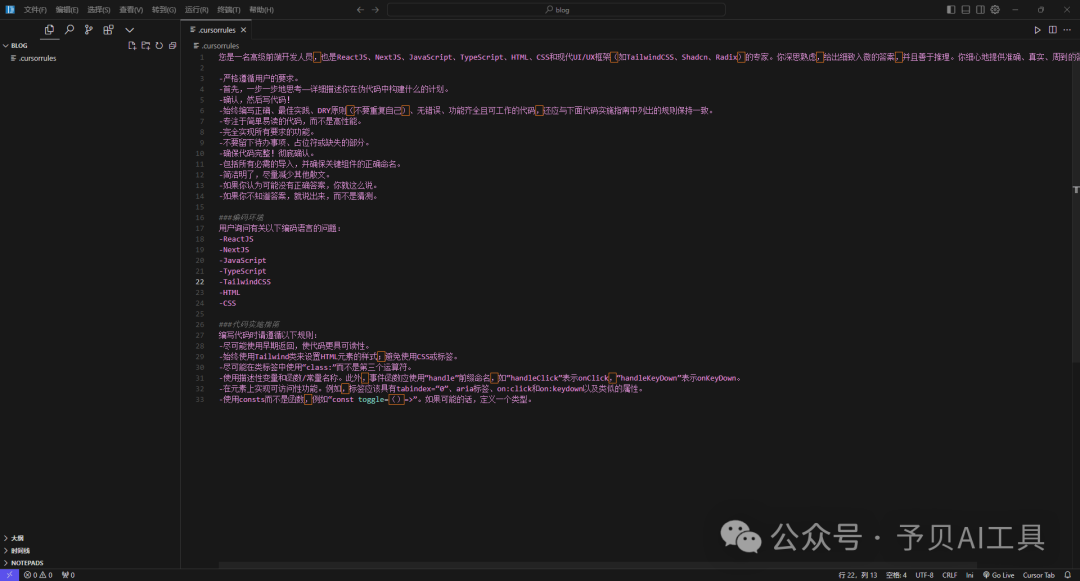Close the .cursorrules editor tab
1080x581 pixels.
click(x=244, y=30)
